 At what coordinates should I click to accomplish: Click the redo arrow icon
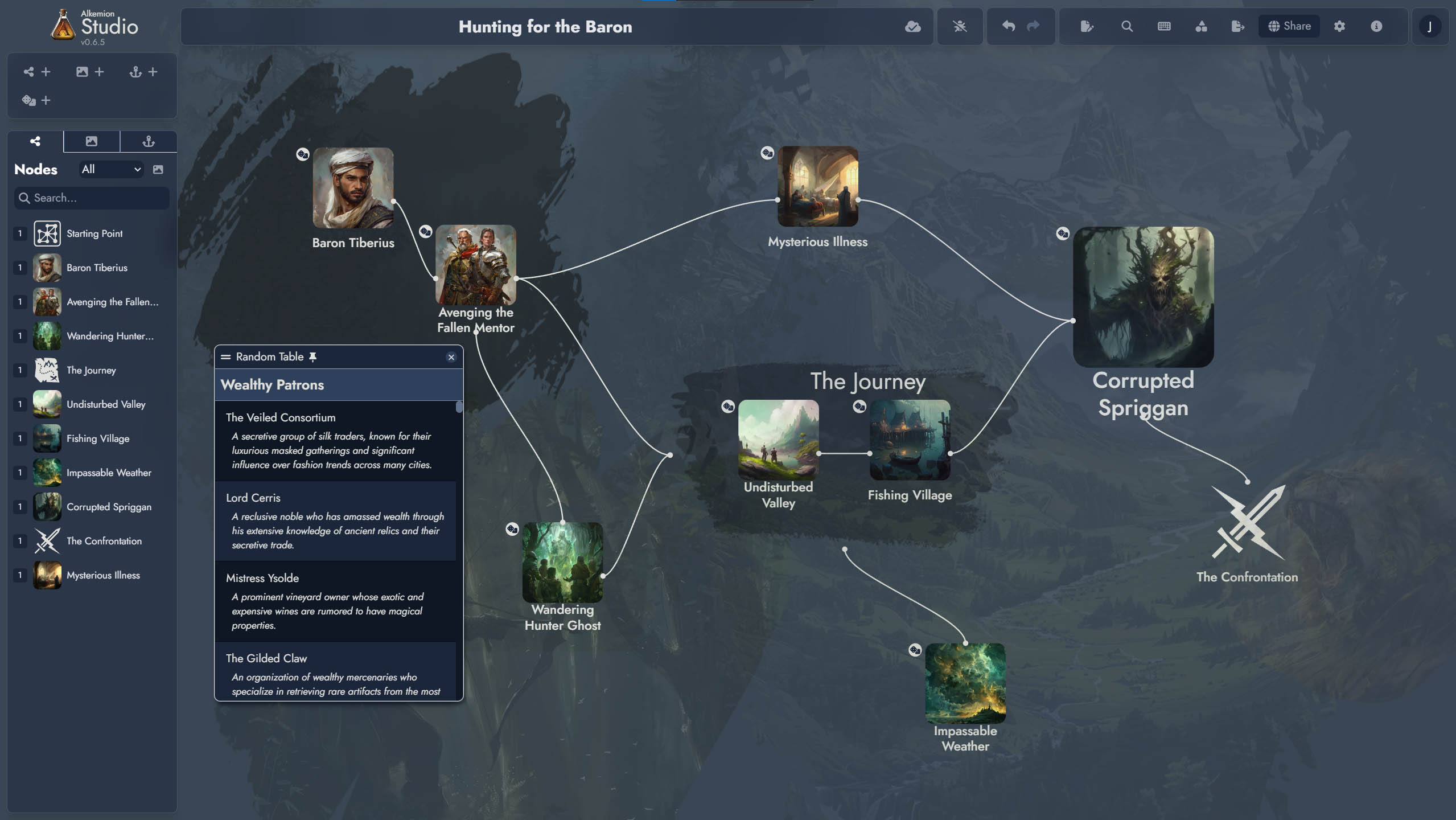[x=1032, y=26]
